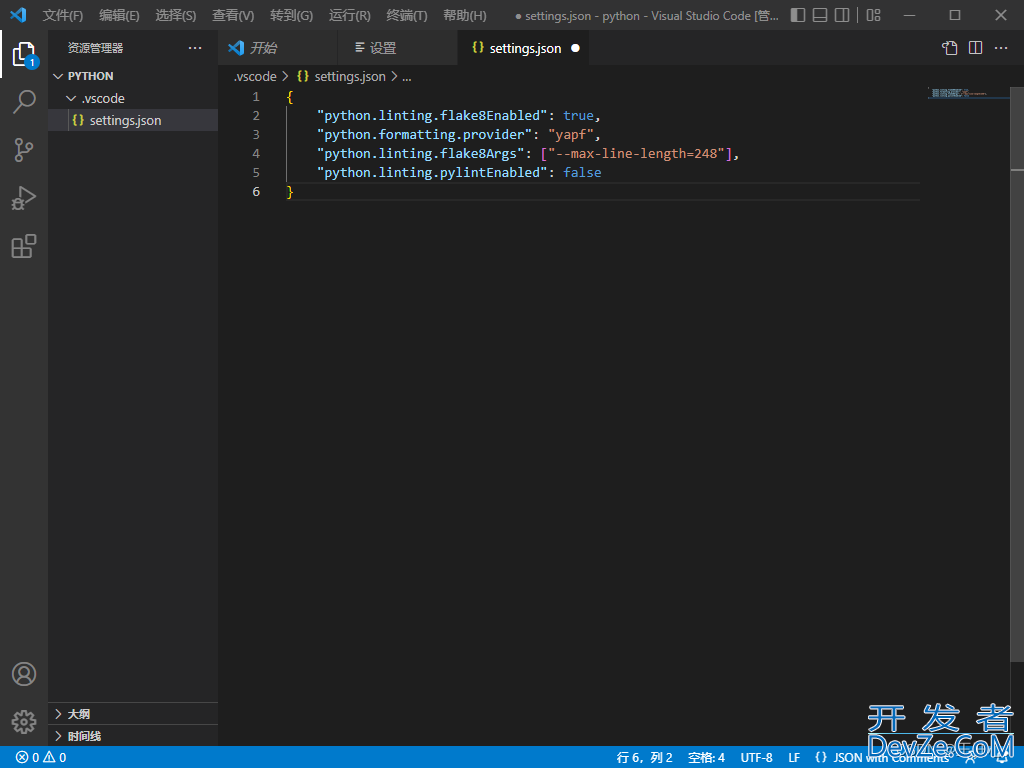Screen dimensions: 1024x768
Task: Collapse the .vscode folder
Action: coord(133,98)
